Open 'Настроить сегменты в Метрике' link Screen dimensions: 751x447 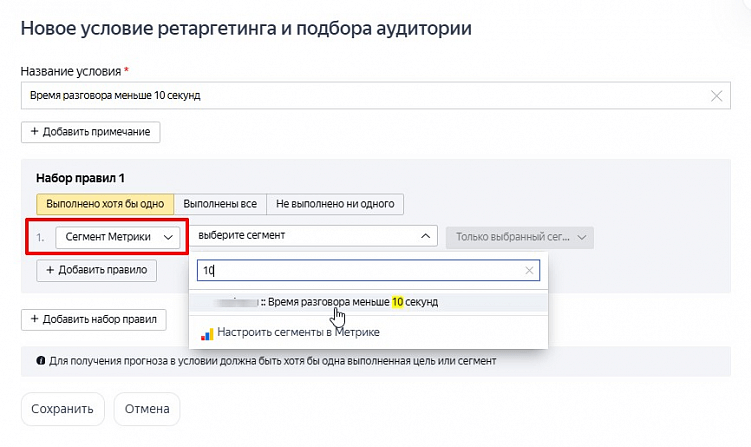click(298, 332)
